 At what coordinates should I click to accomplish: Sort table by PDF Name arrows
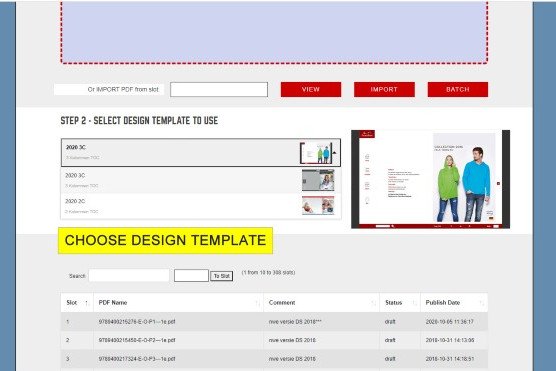(258, 303)
